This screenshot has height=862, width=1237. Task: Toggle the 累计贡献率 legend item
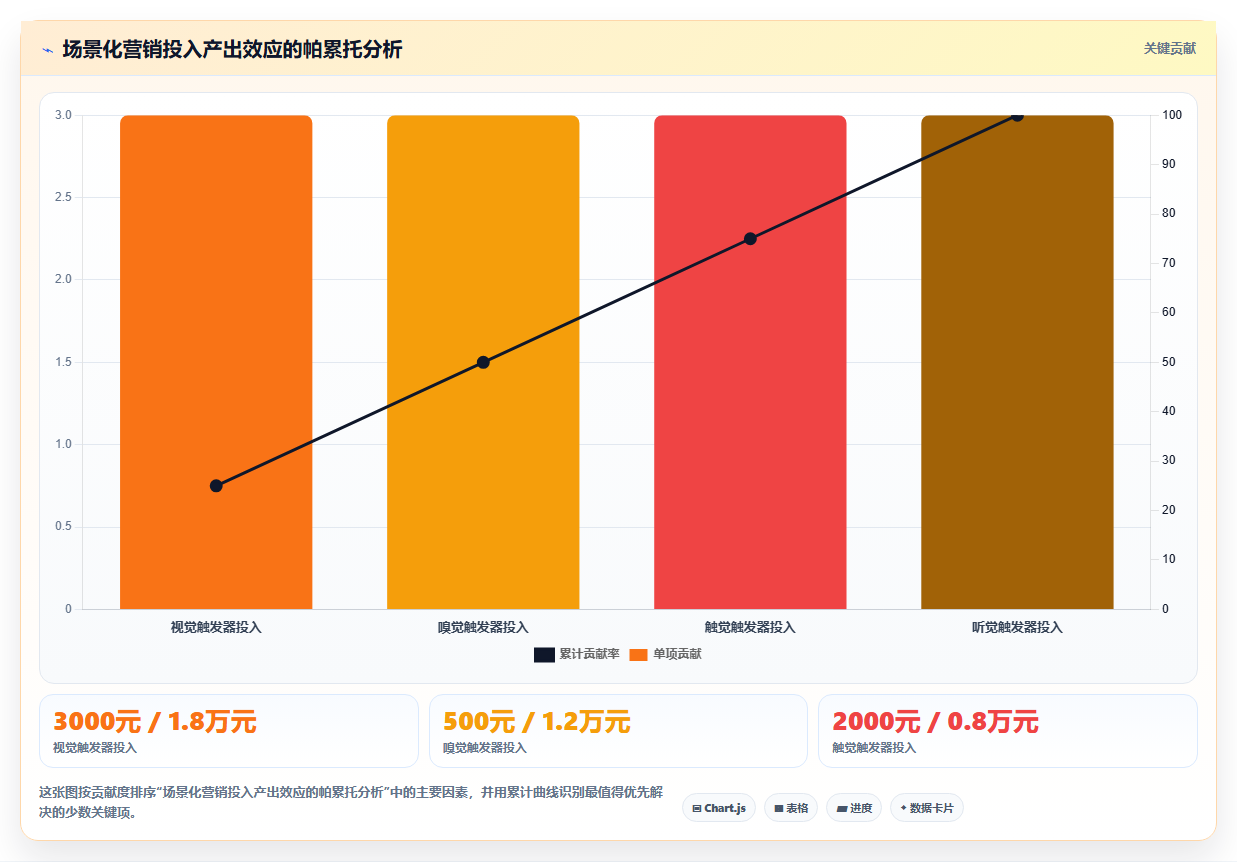coord(577,654)
